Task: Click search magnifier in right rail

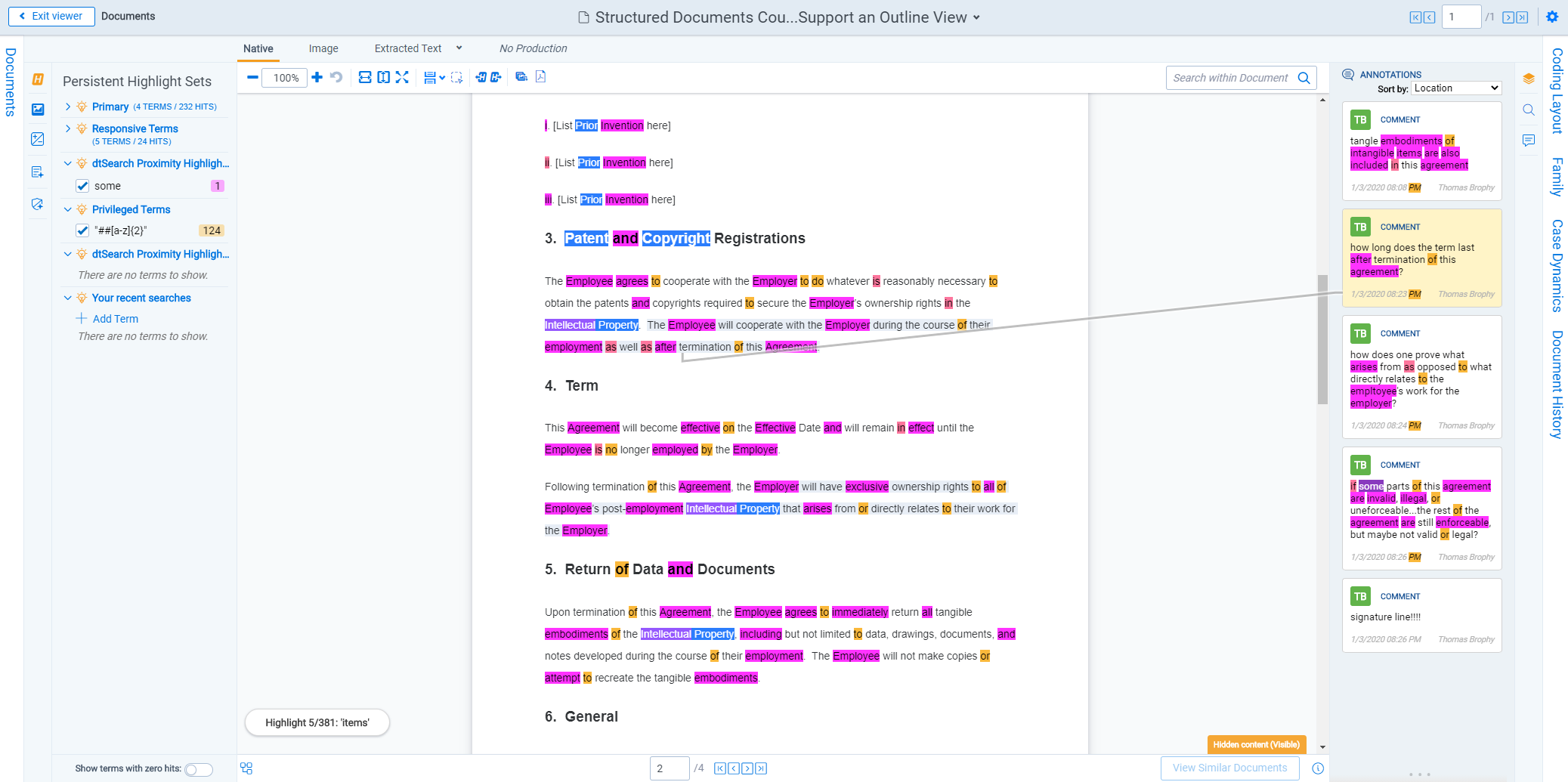Action: point(1529,110)
